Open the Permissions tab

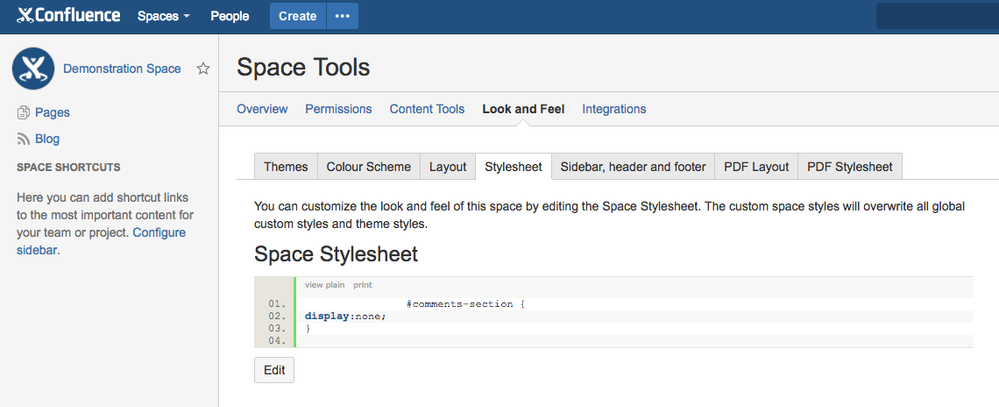338,109
